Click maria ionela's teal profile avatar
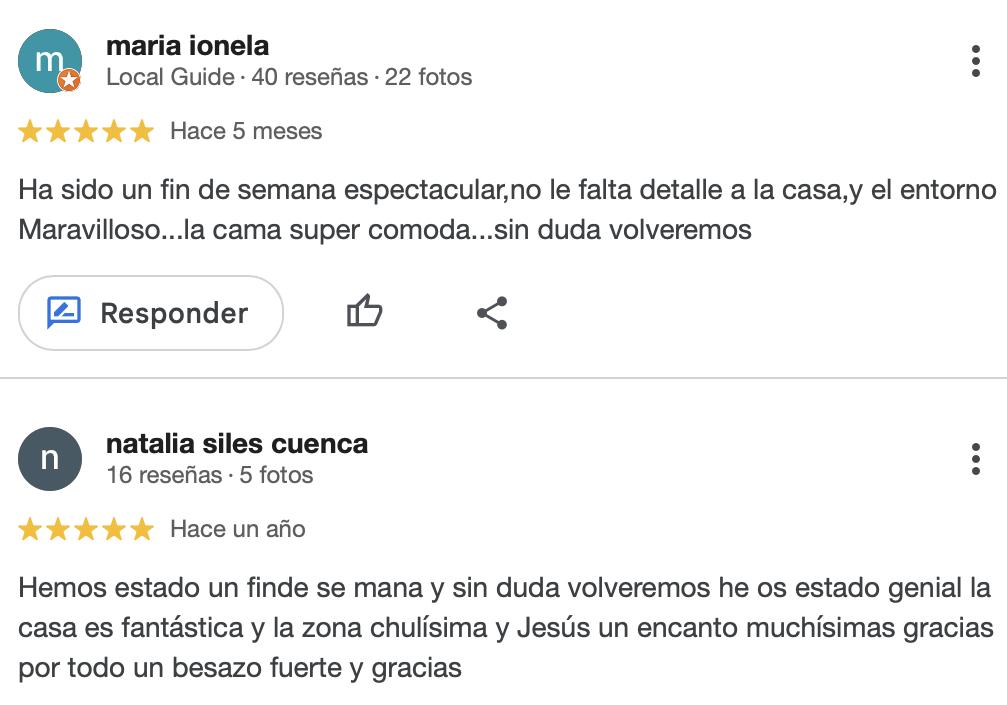The height and width of the screenshot is (705, 1007). tap(48, 60)
